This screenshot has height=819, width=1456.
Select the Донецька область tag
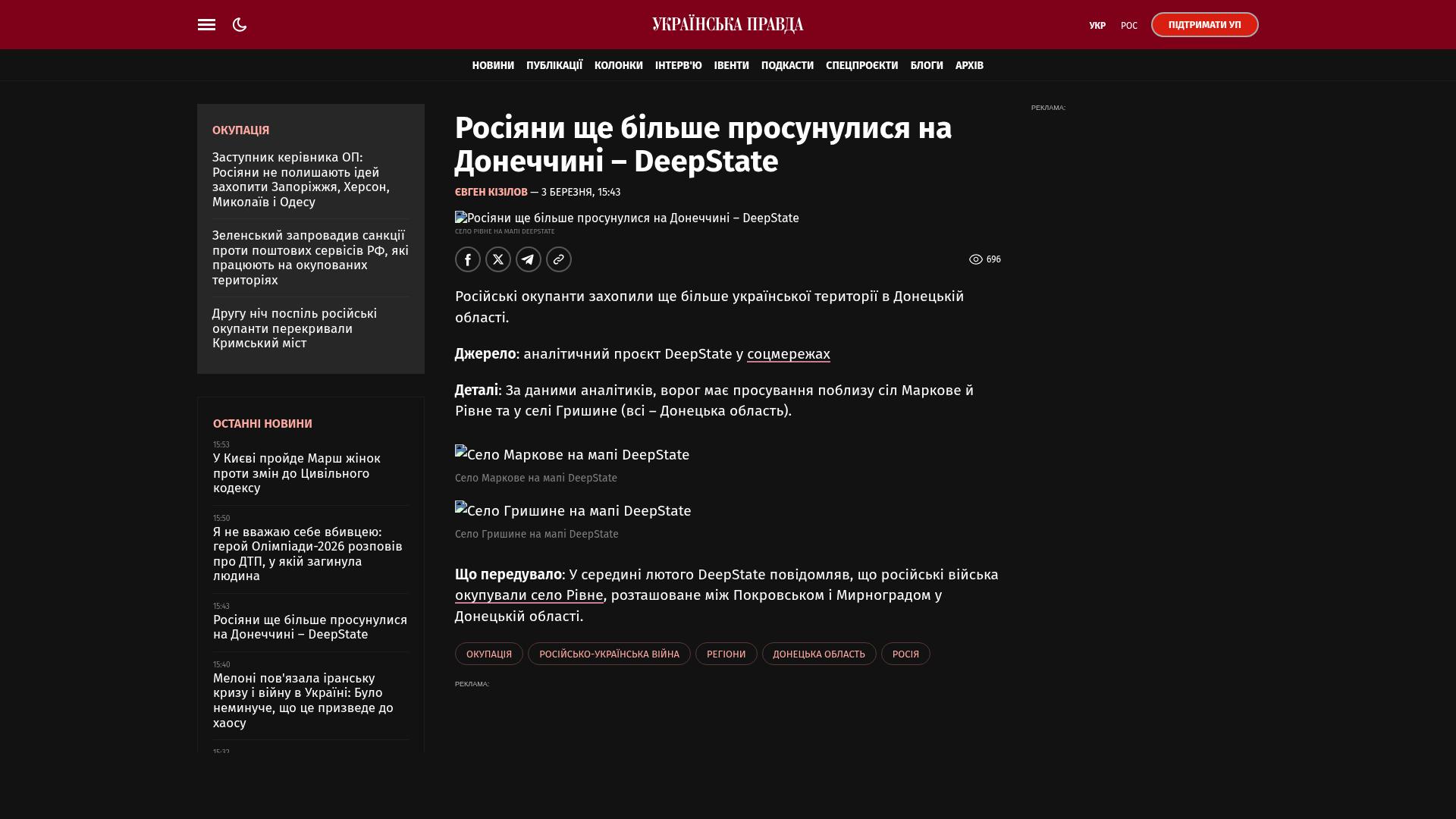tap(818, 654)
